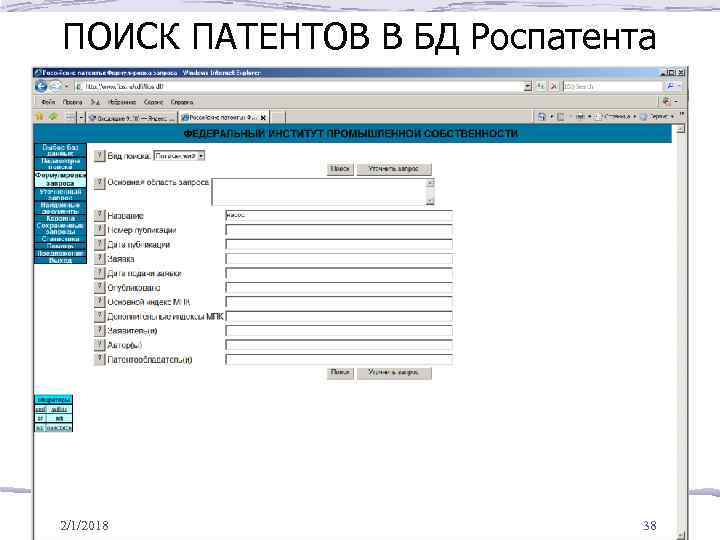Open Выбор баз данных in sidebar
The width and height of the screenshot is (720, 540).
tap(60, 150)
